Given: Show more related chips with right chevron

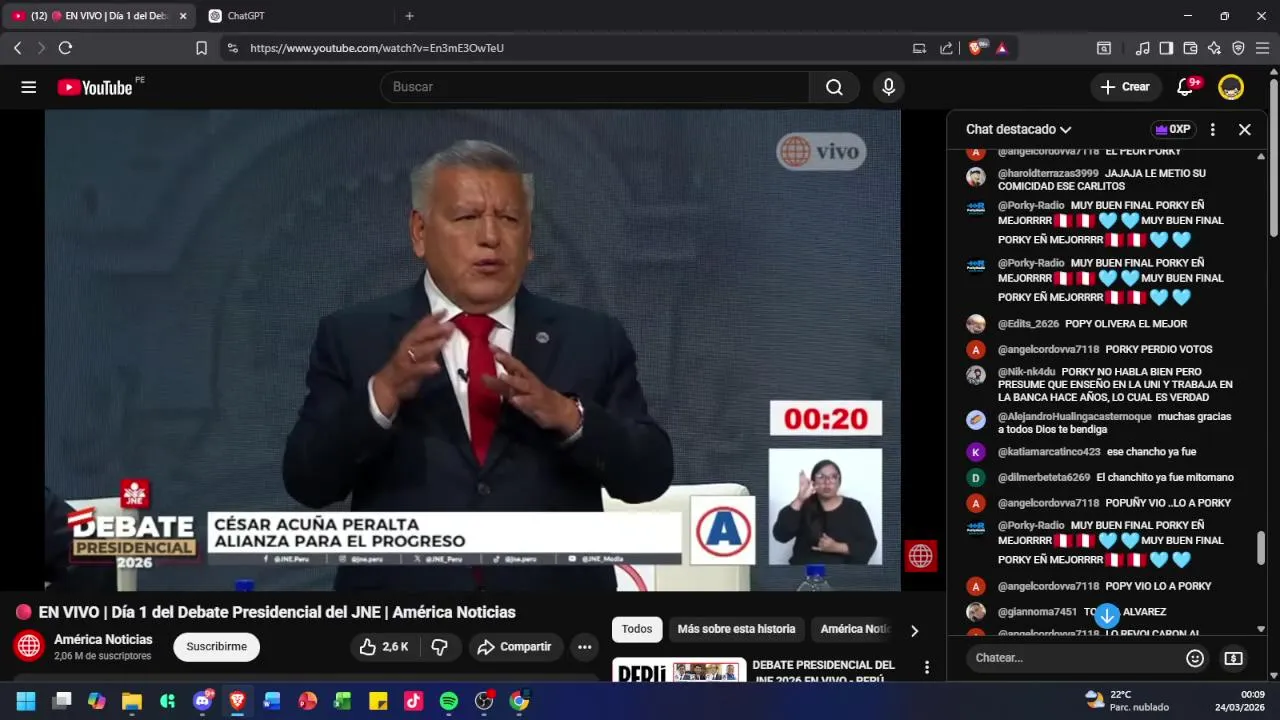Looking at the screenshot, I should click(x=913, y=630).
